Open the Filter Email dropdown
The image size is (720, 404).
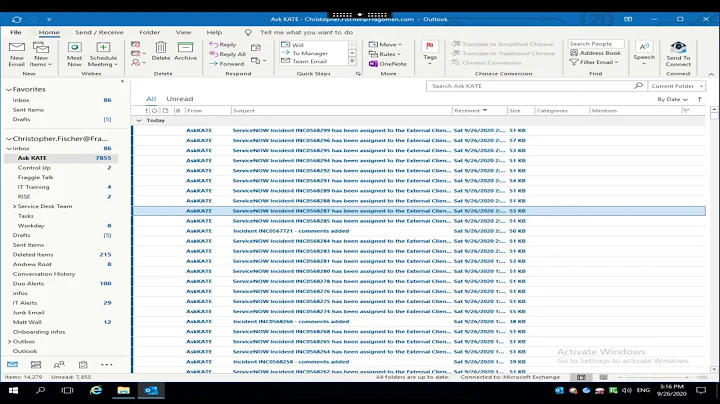click(x=595, y=62)
